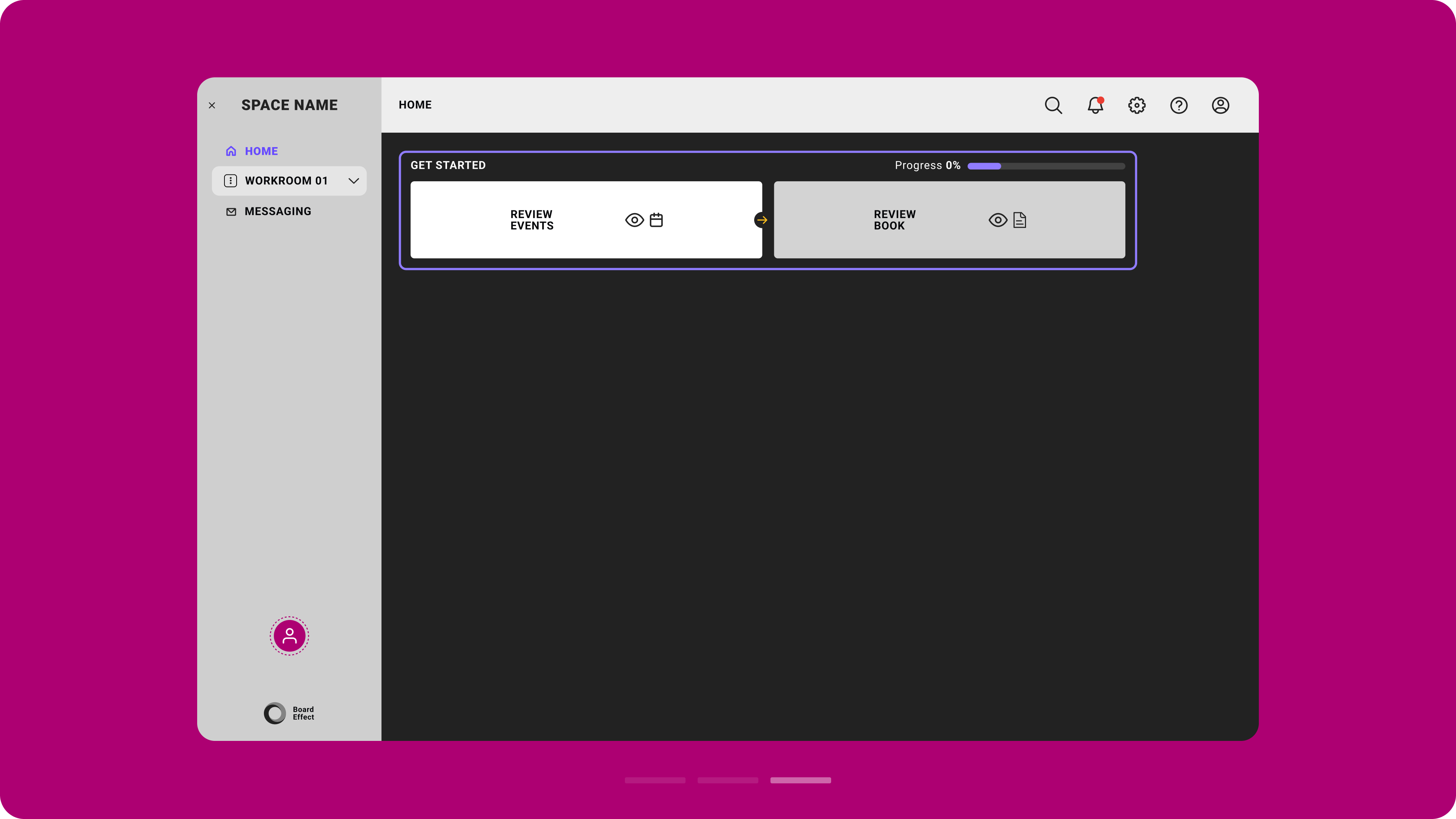This screenshot has width=1456, height=819.
Task: Check the notifications bell icon
Action: coord(1095,105)
